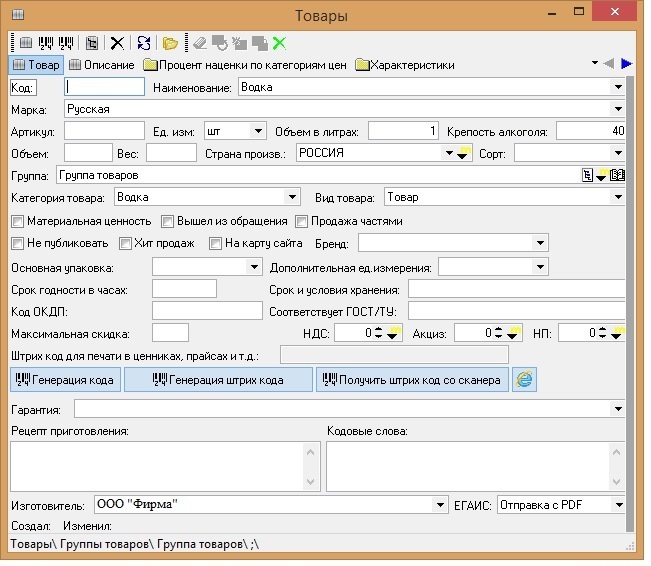Toggle the Хит продаж checkbox

(x=125, y=243)
